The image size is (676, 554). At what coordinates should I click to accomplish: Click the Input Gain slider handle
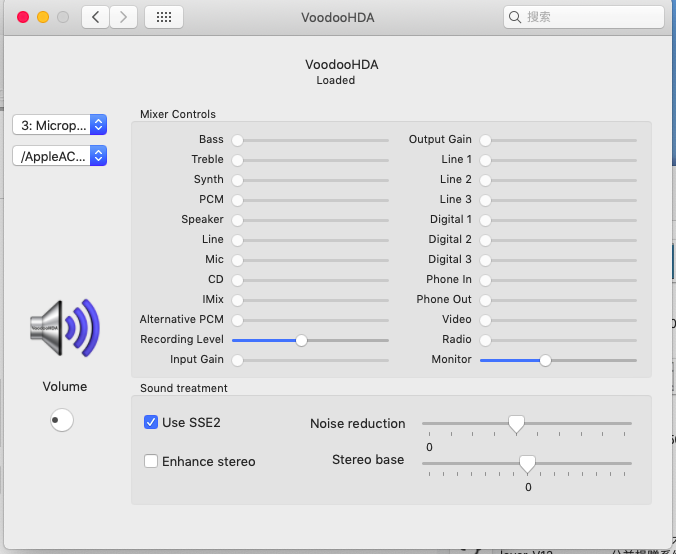point(237,360)
